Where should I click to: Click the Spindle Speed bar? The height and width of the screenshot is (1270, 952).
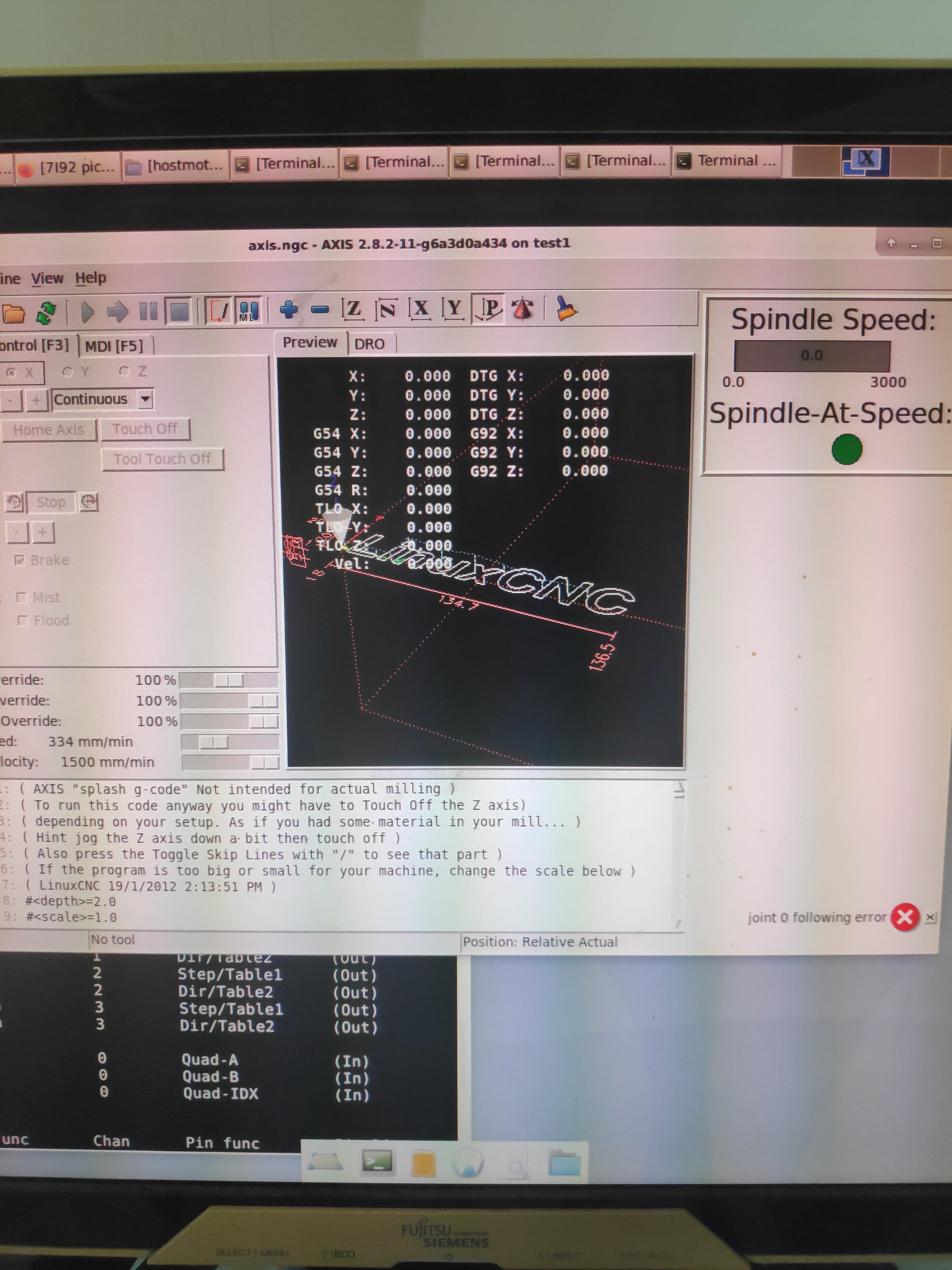812,355
